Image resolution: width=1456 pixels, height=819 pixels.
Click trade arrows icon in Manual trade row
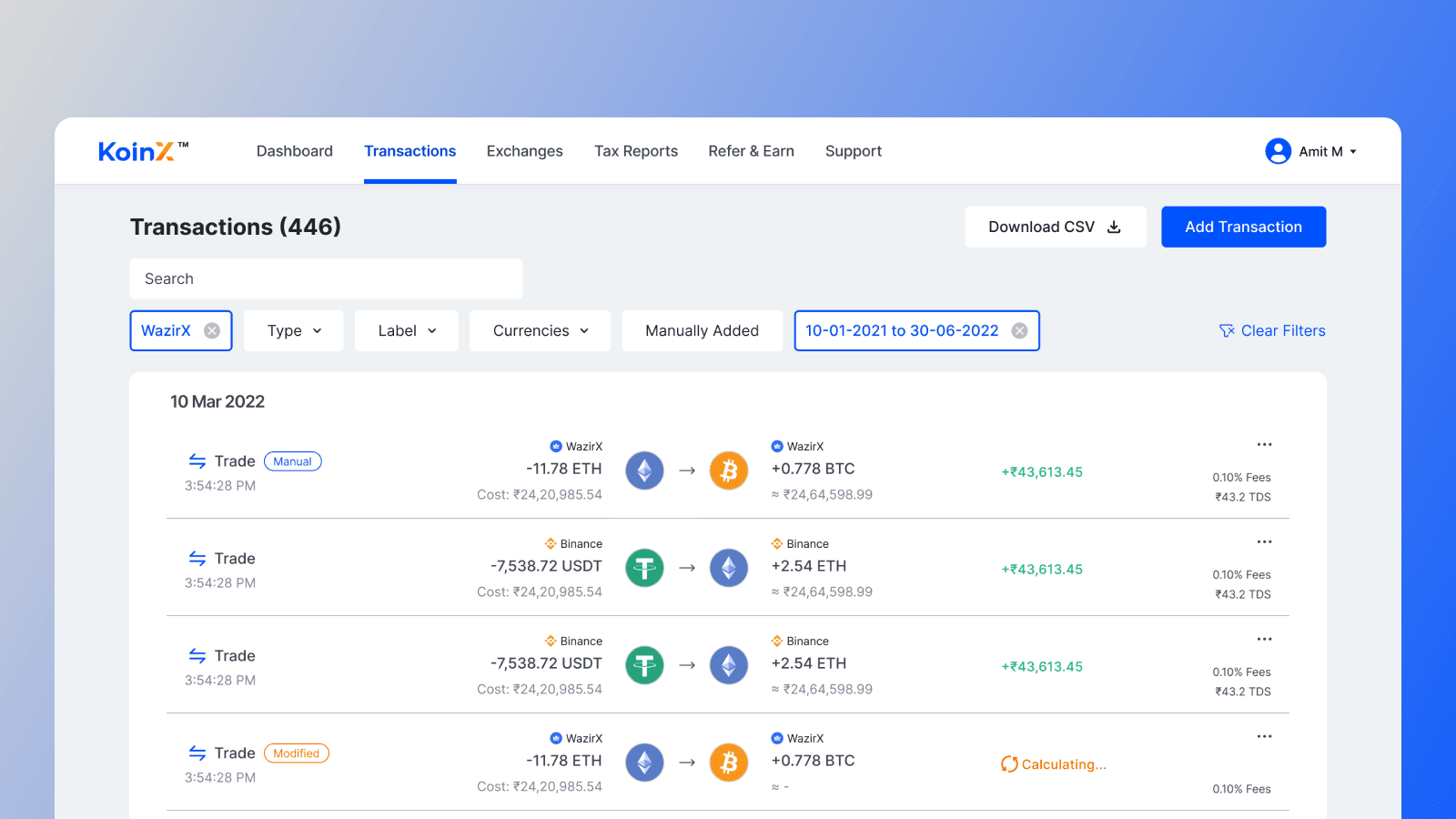click(197, 461)
